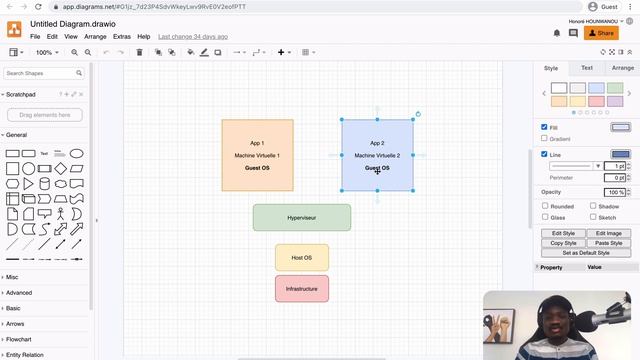Click the search shapes magnifier icon
The image size is (640, 360).
(79, 73)
